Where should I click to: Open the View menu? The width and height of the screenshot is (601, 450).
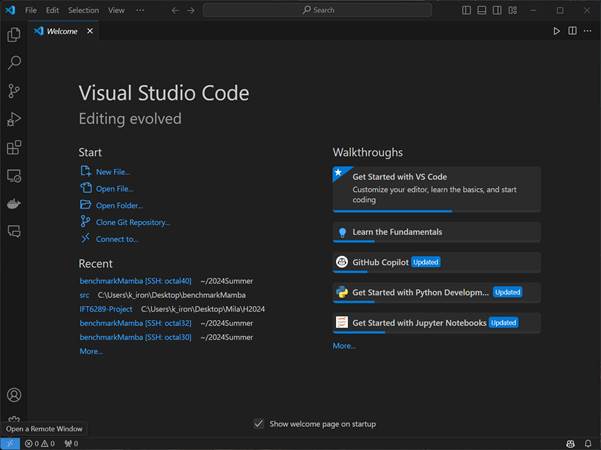point(116,10)
